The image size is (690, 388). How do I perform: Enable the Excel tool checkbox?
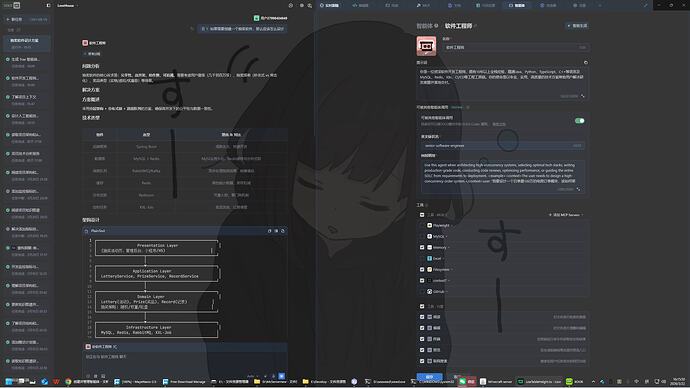[x=422, y=258]
